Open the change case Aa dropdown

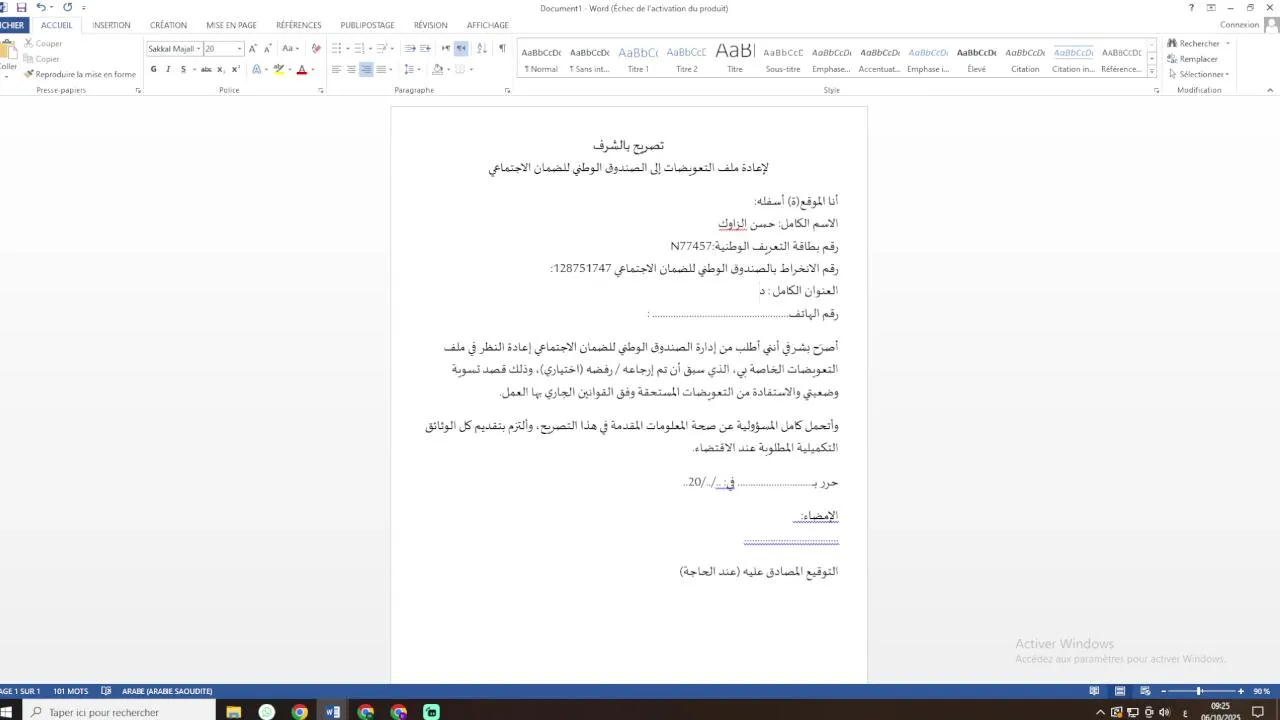290,48
